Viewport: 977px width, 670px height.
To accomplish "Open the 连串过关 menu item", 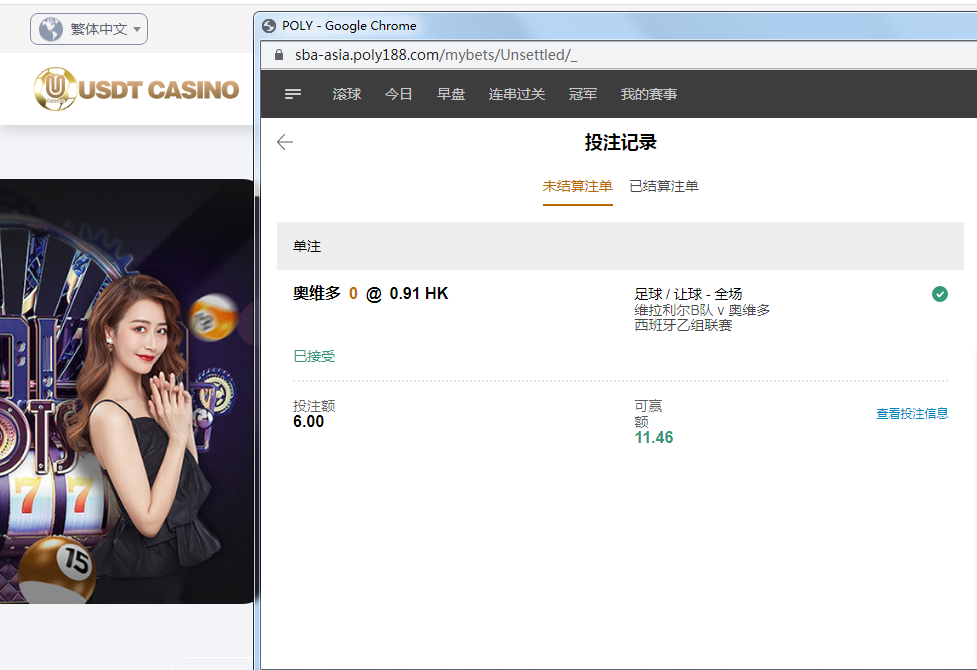I will point(517,94).
